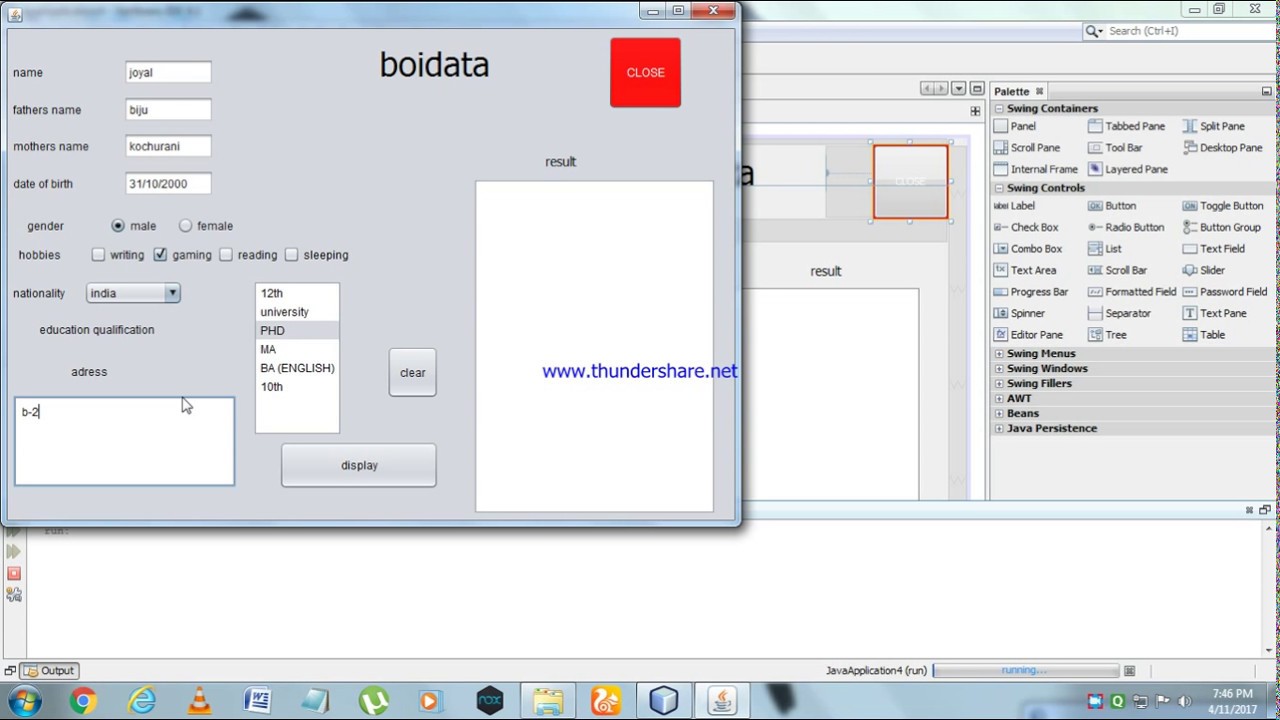Image resolution: width=1280 pixels, height=720 pixels.
Task: Select the Tabbed Pane palette item
Action: tap(1126, 126)
